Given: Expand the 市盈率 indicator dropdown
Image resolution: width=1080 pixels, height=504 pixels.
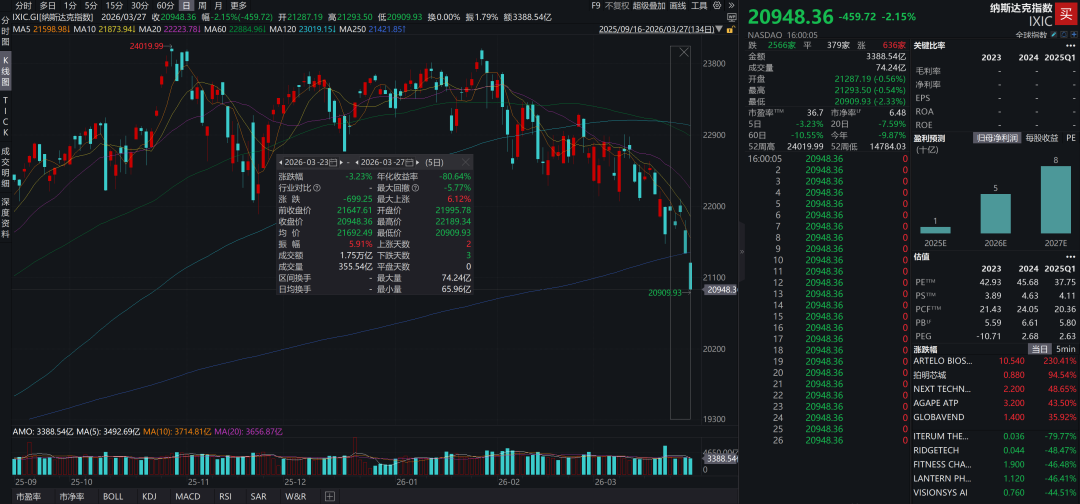Looking at the screenshot, I should 29,496.
